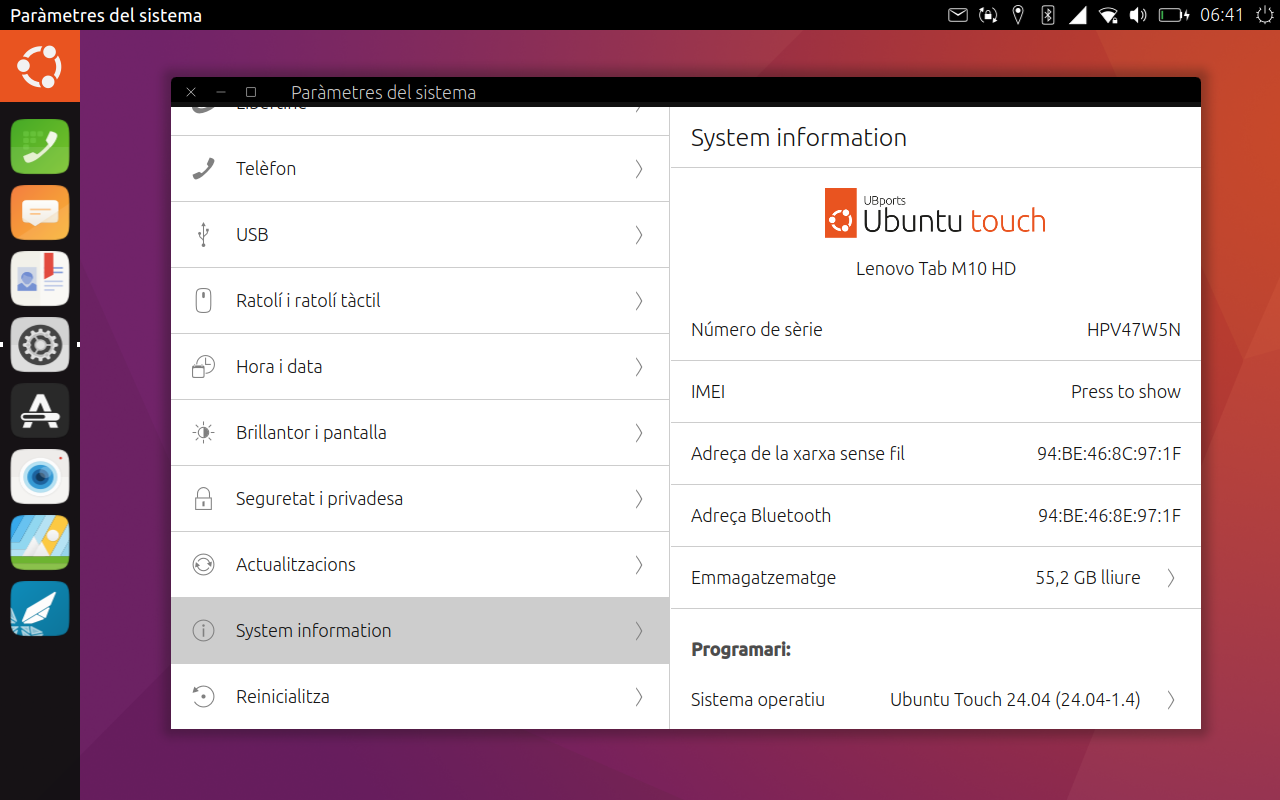Viewport: 1280px width, 800px height.
Task: Open Ubuntu Touch 24.04 version details
Action: tap(936, 699)
